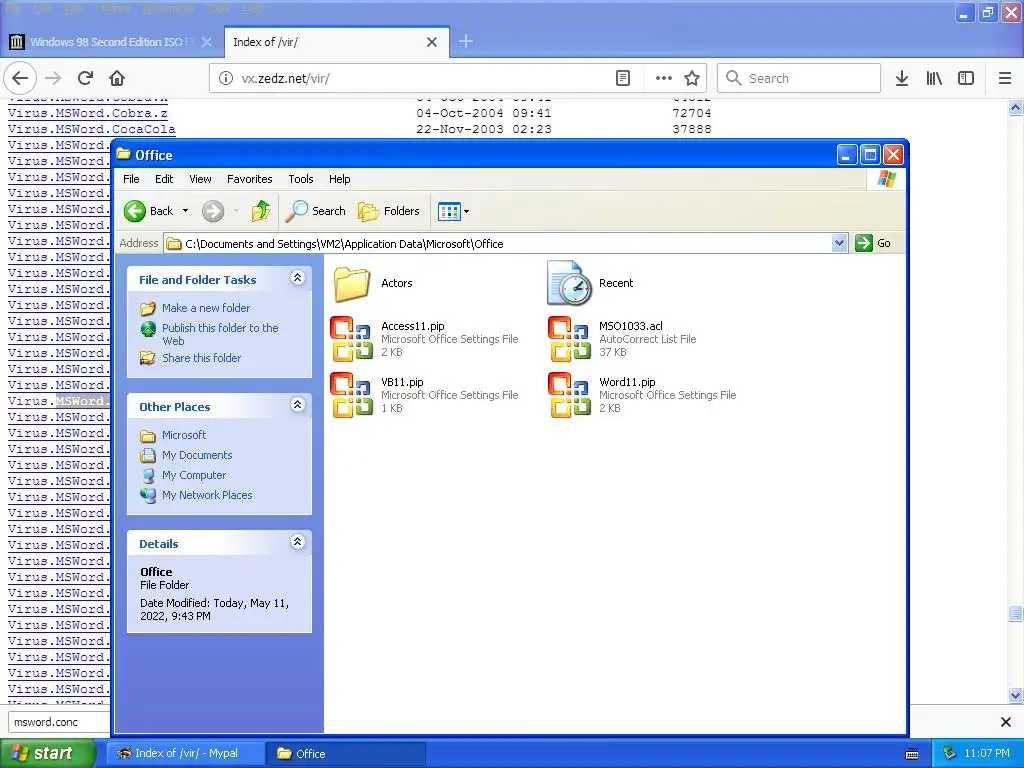Open Virus.MSWord.Cobra.z link

pyautogui.click(x=88, y=113)
